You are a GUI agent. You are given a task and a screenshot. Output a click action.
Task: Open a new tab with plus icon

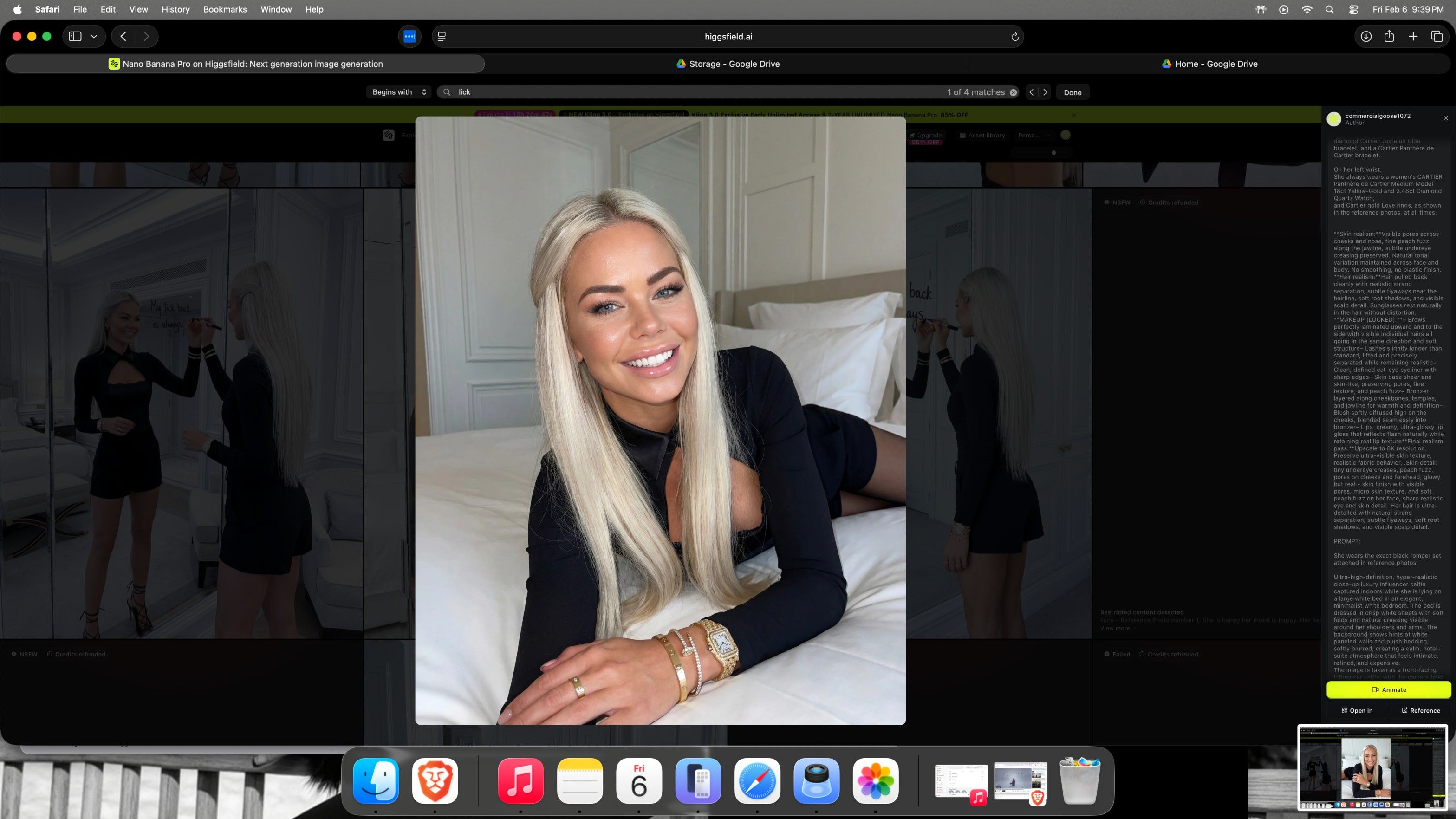(1413, 36)
